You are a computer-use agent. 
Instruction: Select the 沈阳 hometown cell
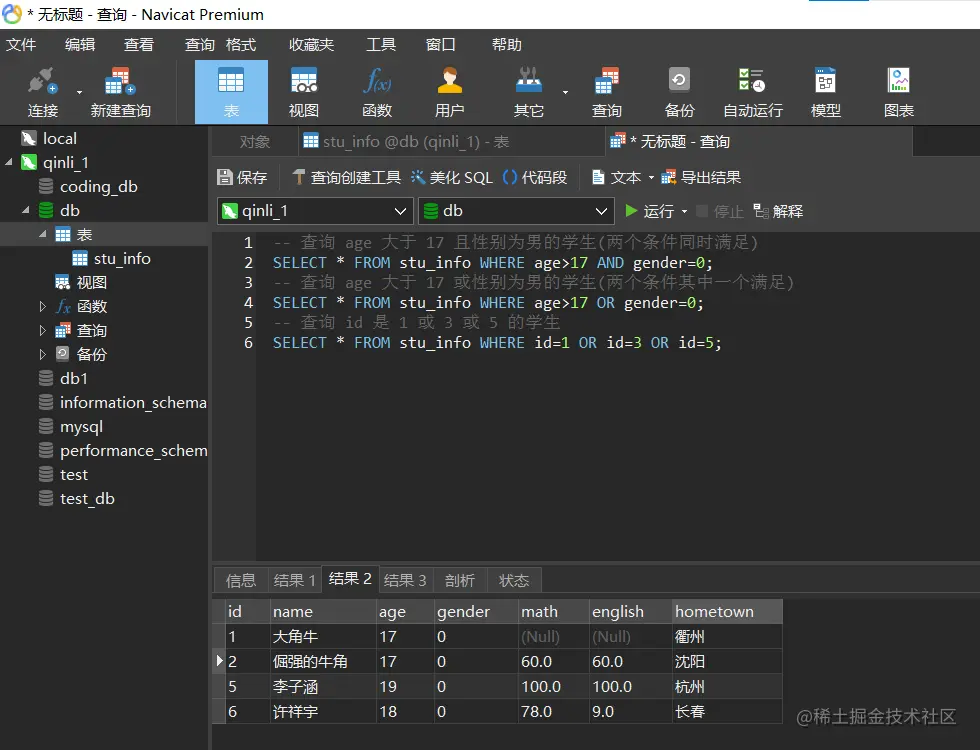pos(727,662)
